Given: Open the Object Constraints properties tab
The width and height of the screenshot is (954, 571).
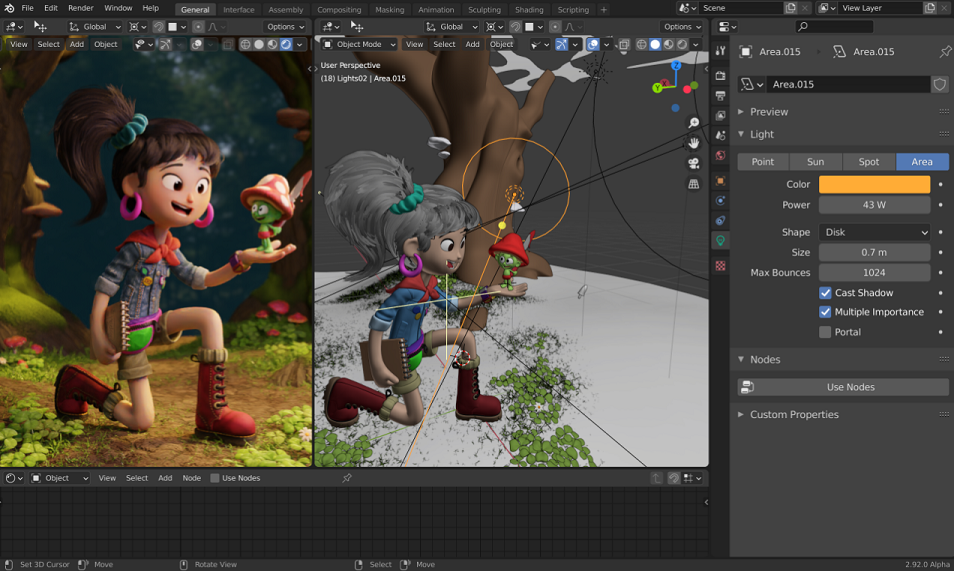Looking at the screenshot, I should [x=720, y=220].
